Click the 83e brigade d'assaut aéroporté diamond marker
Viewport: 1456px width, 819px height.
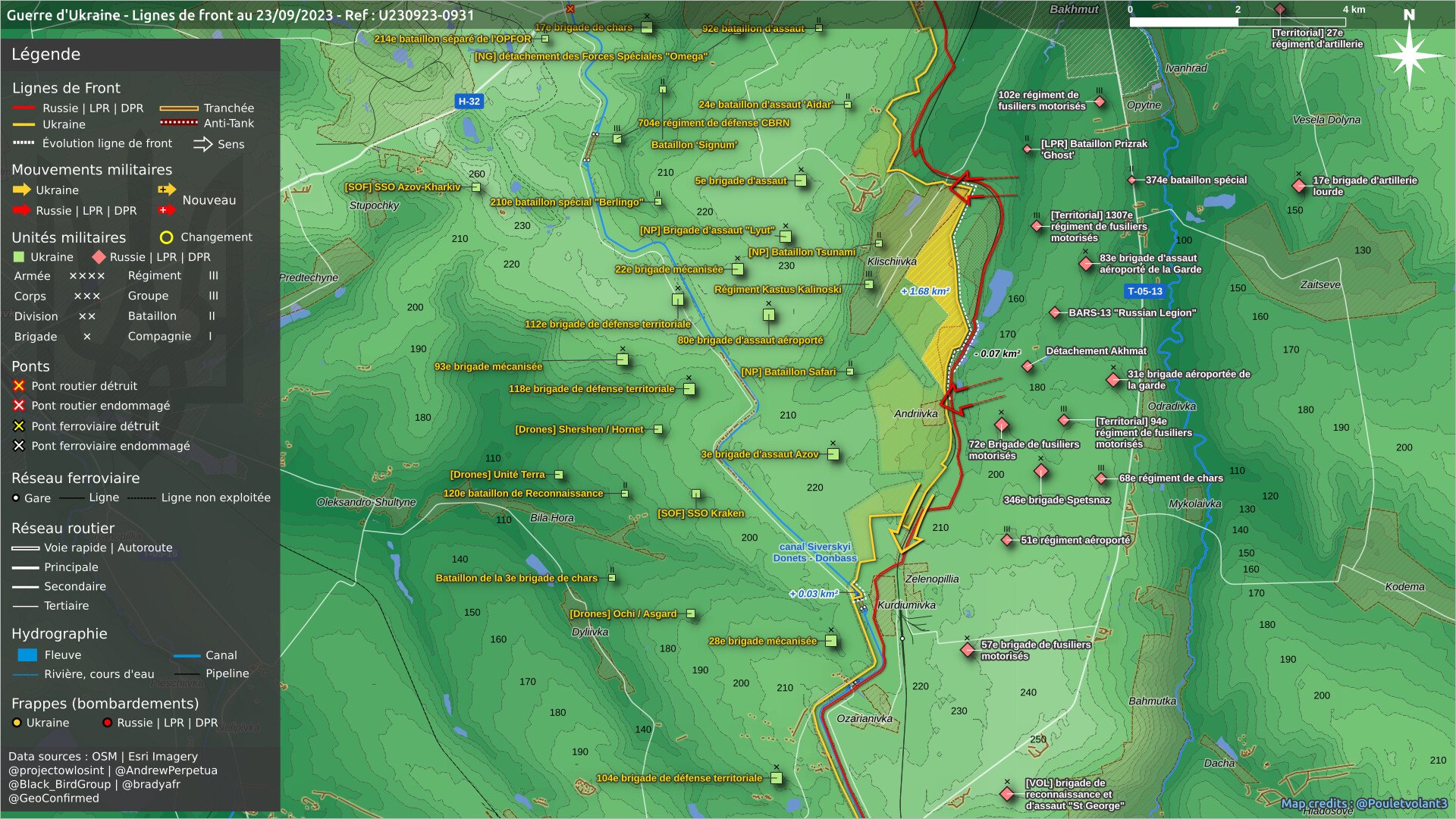pyautogui.click(x=1086, y=264)
